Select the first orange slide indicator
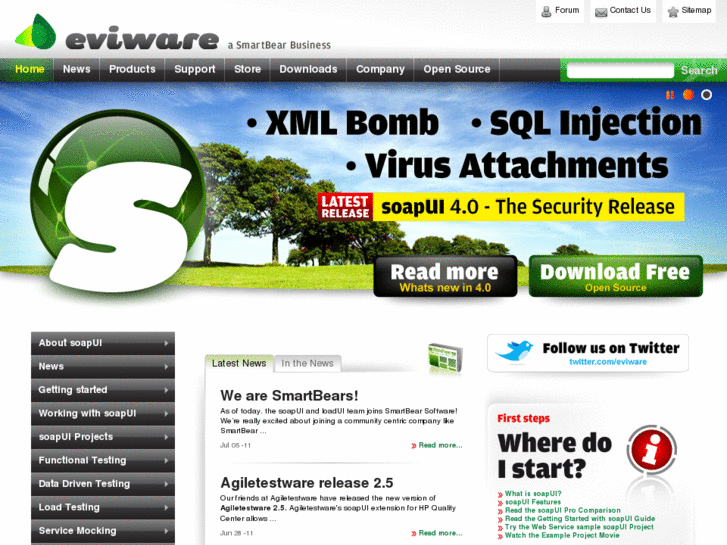The width and height of the screenshot is (727, 545). [688, 95]
